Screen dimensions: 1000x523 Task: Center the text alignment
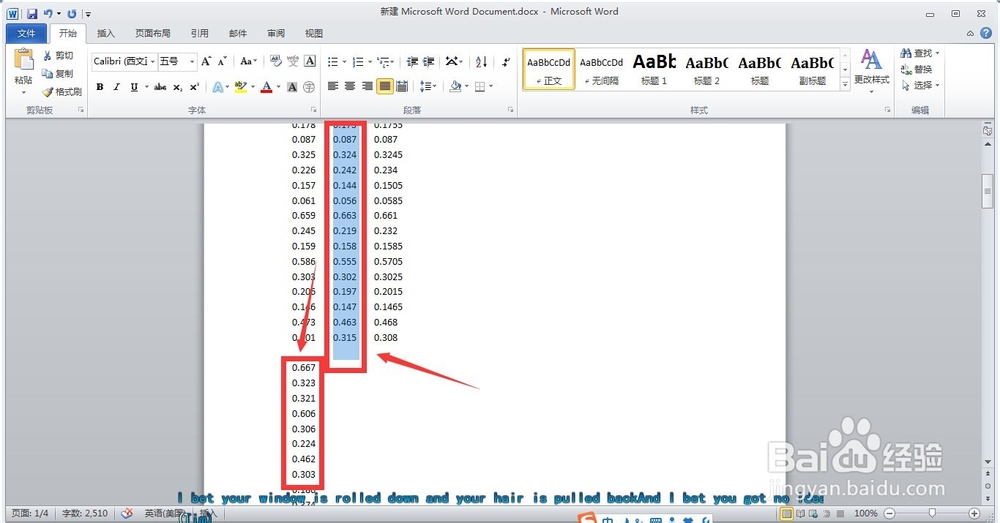tap(350, 86)
